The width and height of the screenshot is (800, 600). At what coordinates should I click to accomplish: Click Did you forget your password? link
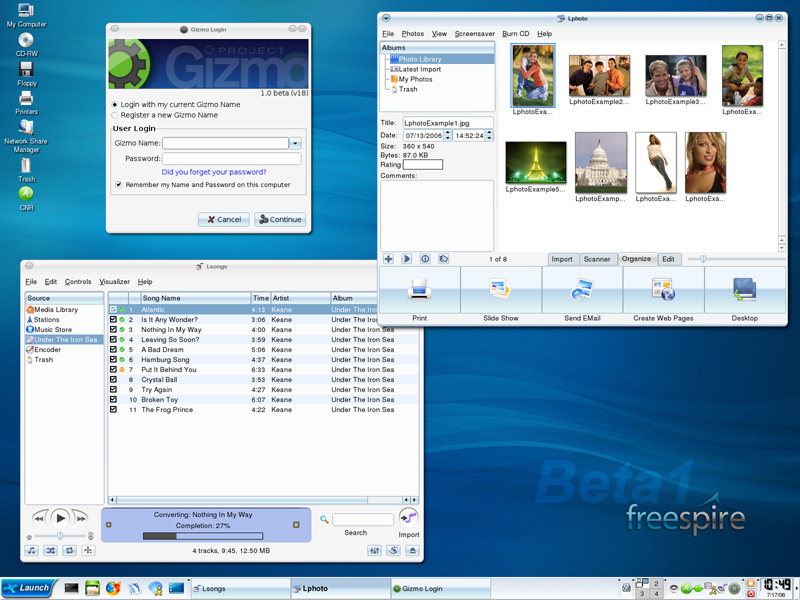pyautogui.click(x=214, y=172)
